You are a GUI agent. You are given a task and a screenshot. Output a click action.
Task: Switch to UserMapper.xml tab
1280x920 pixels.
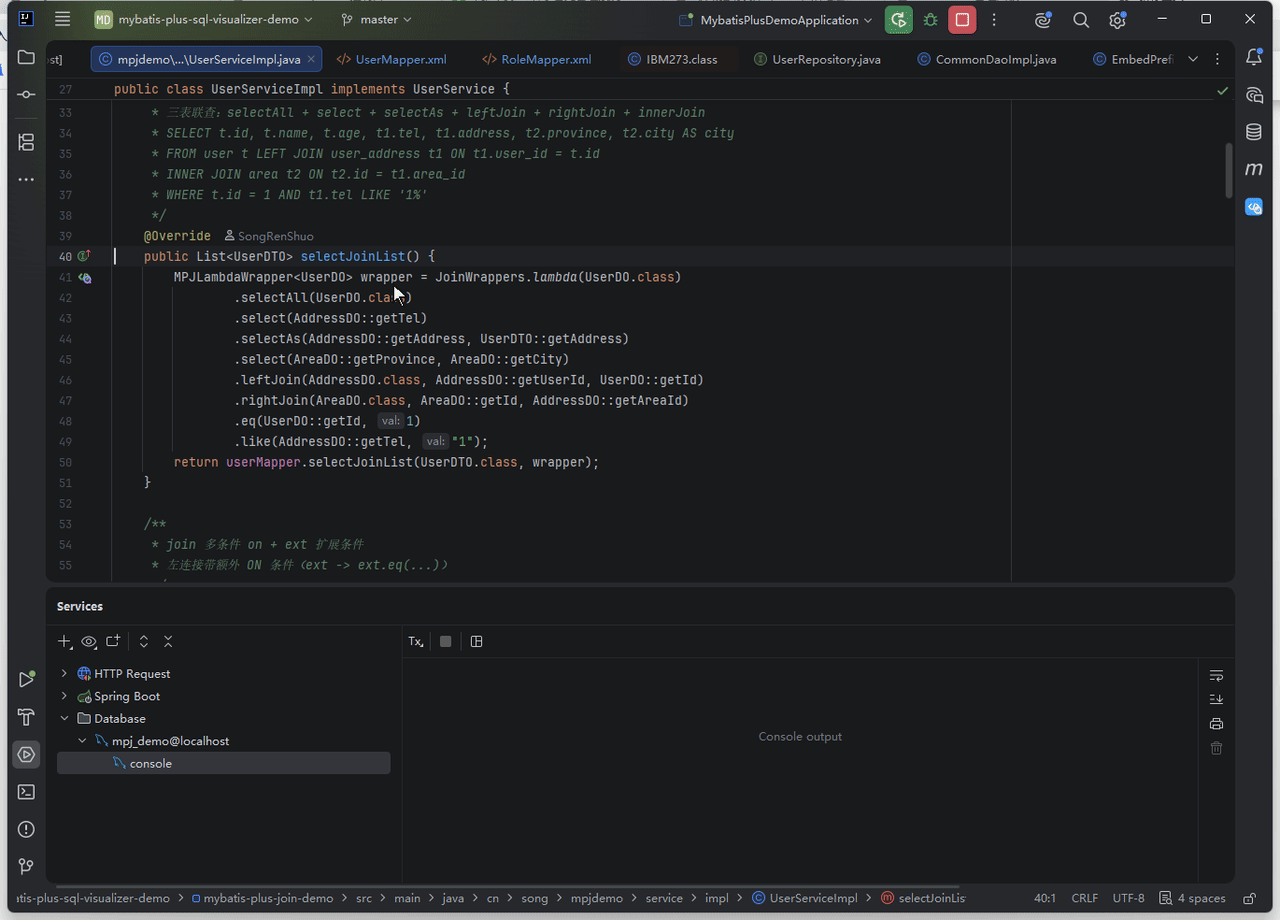[391, 59]
